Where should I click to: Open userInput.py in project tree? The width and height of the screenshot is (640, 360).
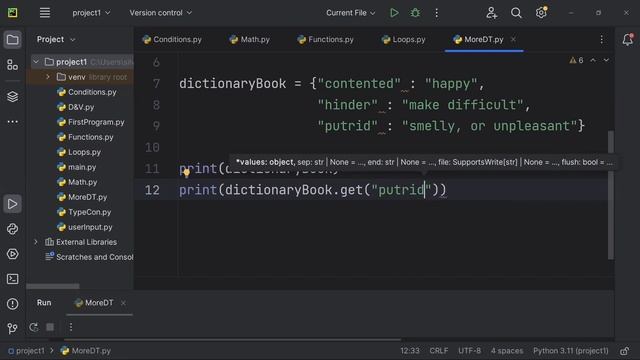(84, 227)
